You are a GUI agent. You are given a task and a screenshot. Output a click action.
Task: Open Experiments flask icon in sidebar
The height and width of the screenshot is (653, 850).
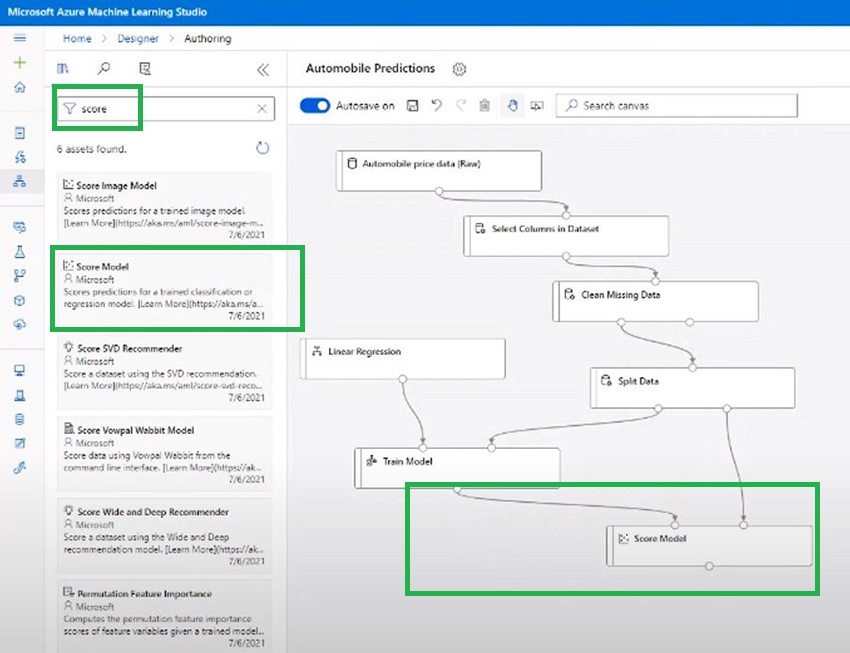(20, 252)
